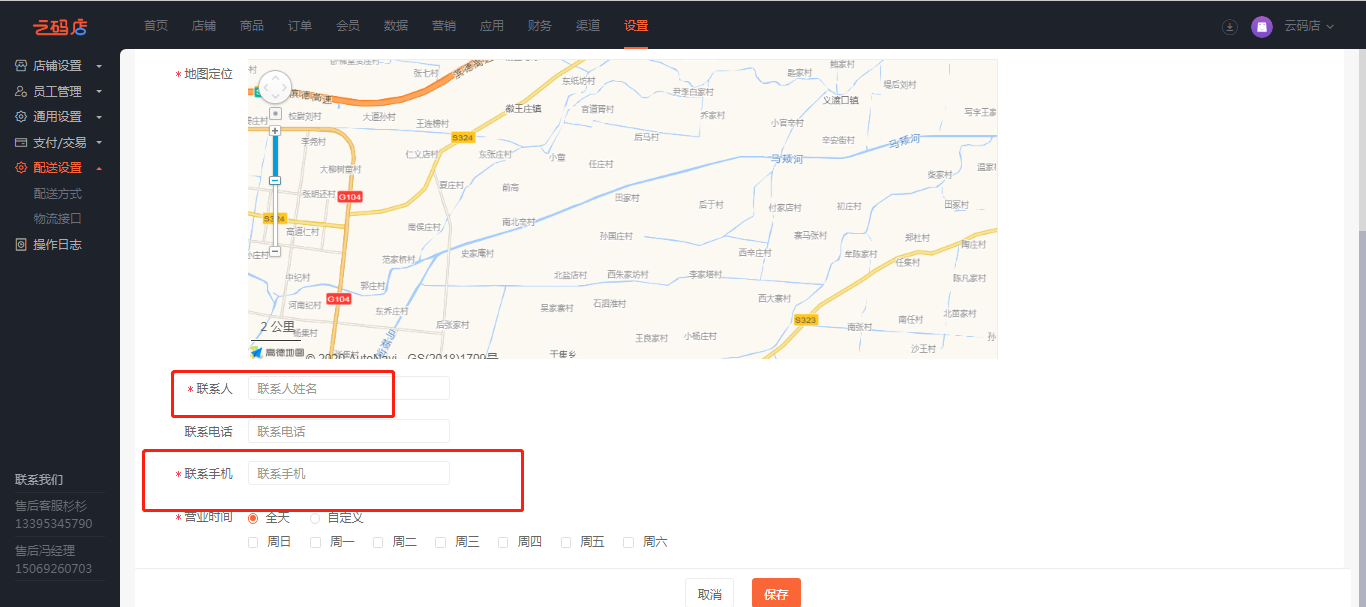This screenshot has height=607, width=1366.
Task: Click the 店铺设置 sidebar label
Action: point(58,66)
